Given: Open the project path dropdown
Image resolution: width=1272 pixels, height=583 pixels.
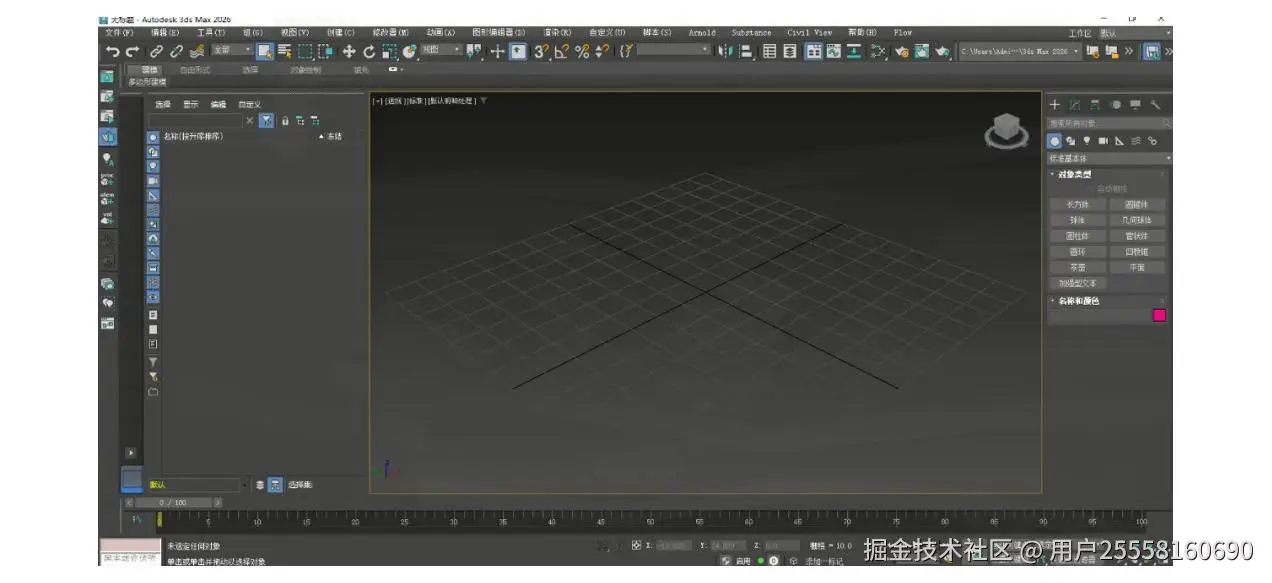Looking at the screenshot, I should (1020, 51).
